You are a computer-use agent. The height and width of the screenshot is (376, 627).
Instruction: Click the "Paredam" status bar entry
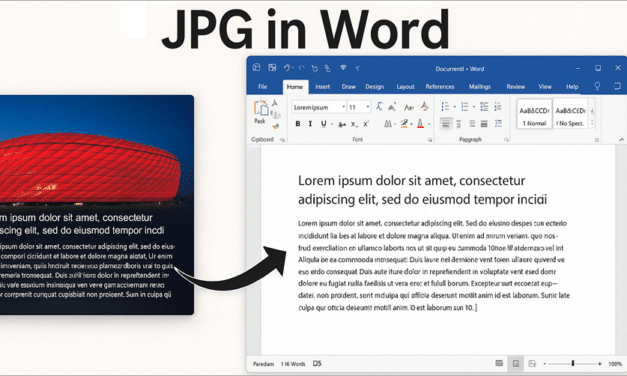264,364
